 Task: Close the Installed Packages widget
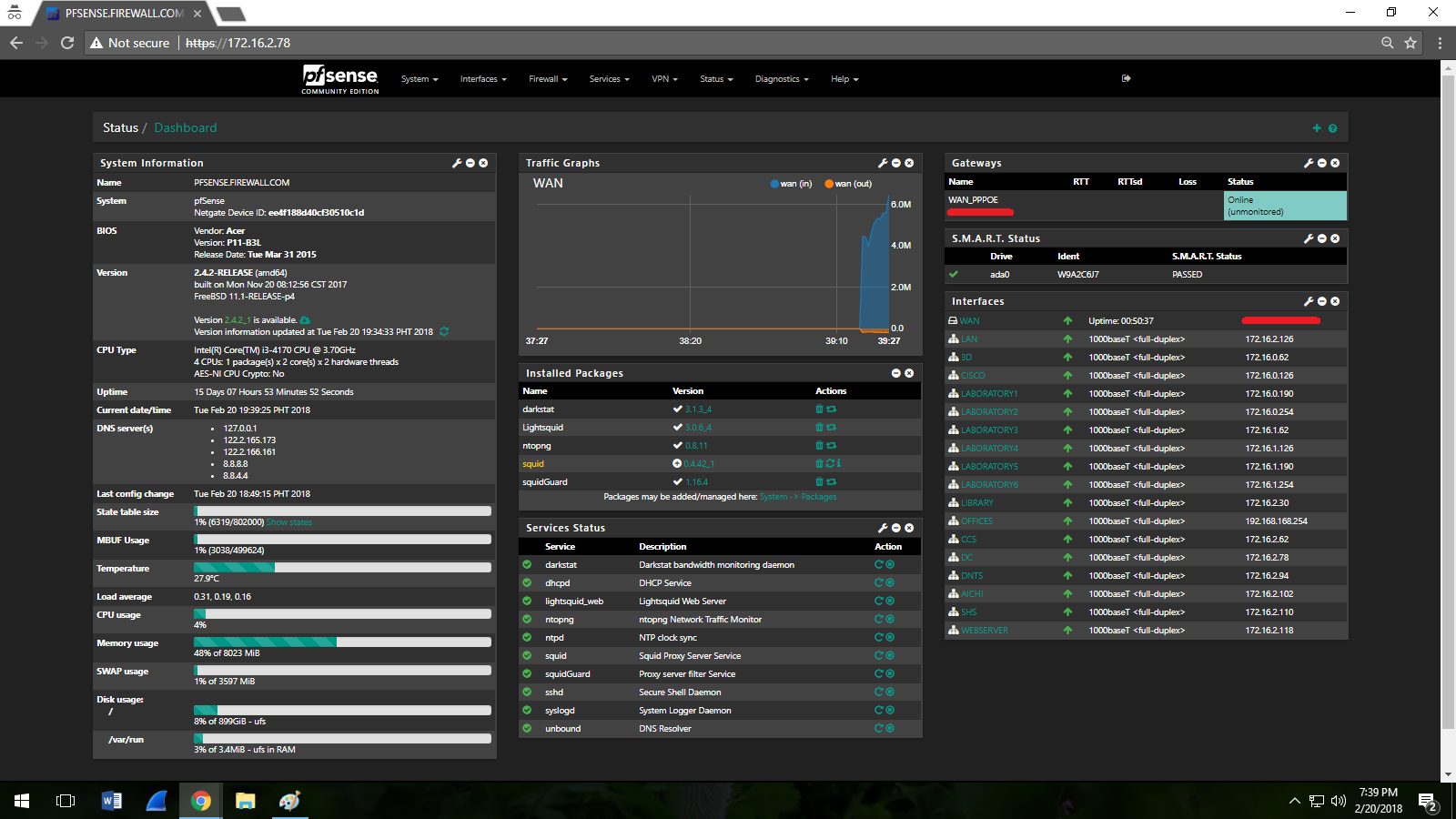click(909, 373)
